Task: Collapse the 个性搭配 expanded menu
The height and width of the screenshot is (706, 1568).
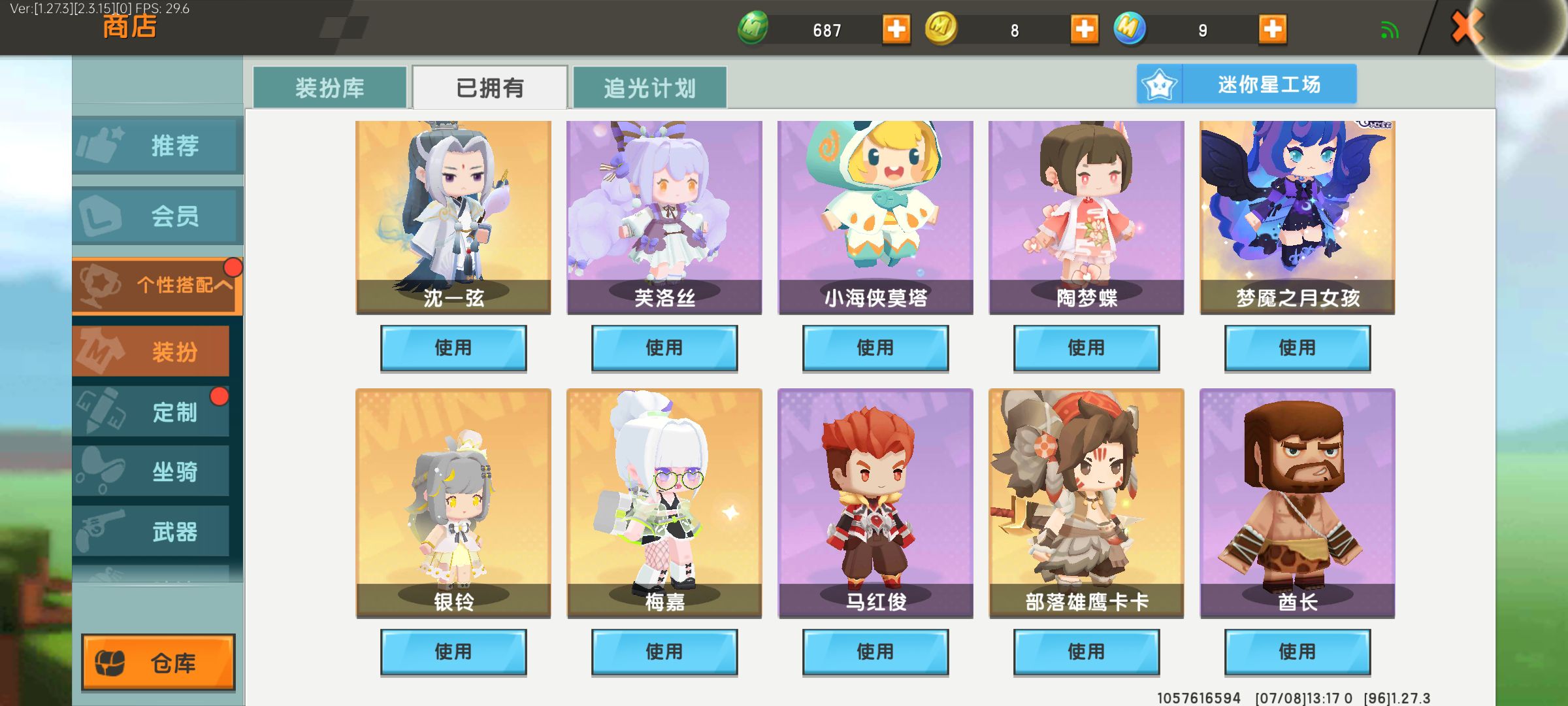Action: click(x=157, y=285)
